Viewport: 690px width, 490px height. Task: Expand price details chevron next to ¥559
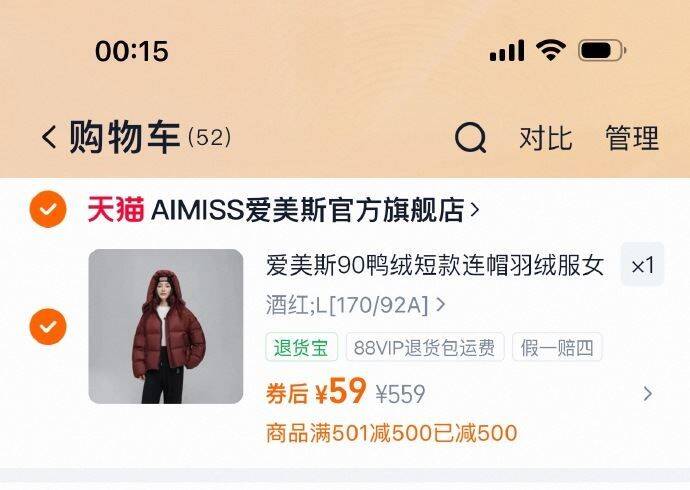(x=647, y=394)
